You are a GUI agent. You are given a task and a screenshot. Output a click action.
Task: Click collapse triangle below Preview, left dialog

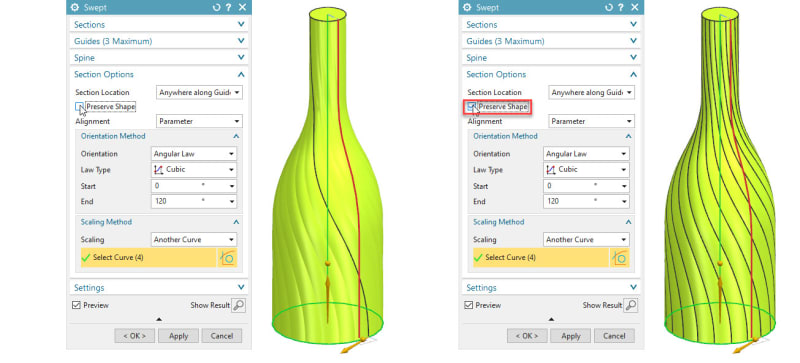[159, 319]
